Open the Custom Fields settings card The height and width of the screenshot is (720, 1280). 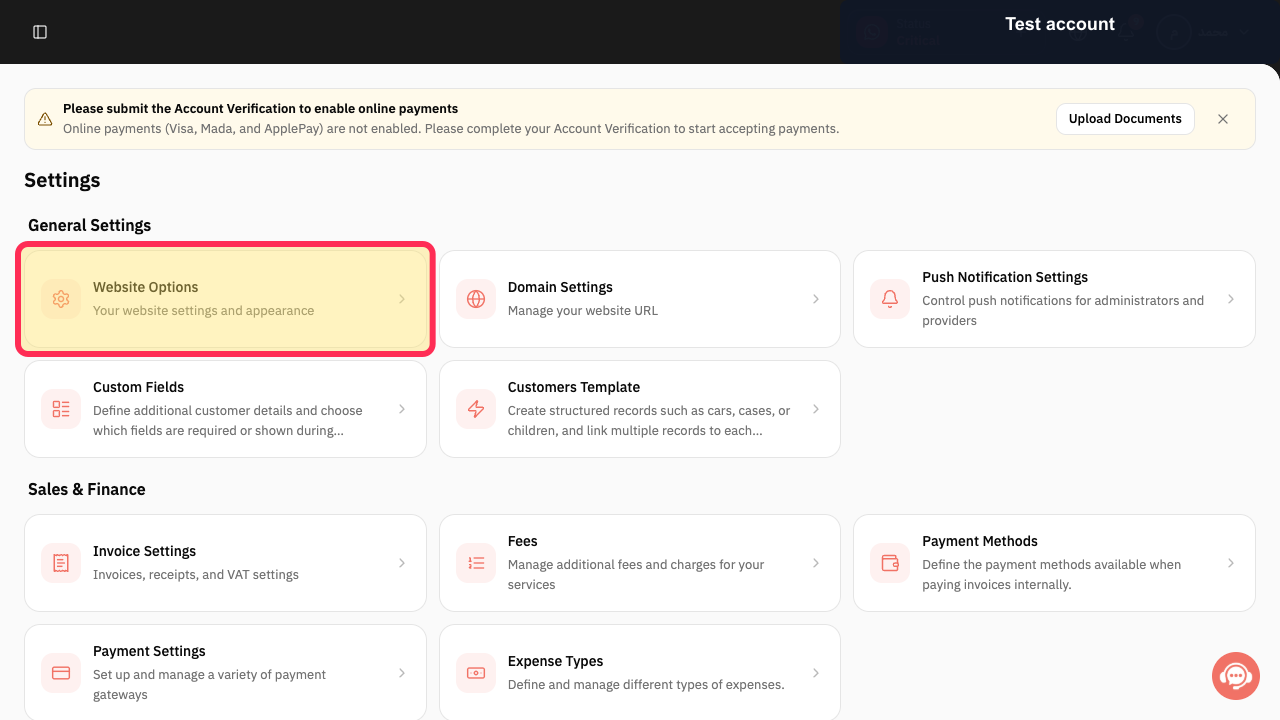(x=226, y=409)
